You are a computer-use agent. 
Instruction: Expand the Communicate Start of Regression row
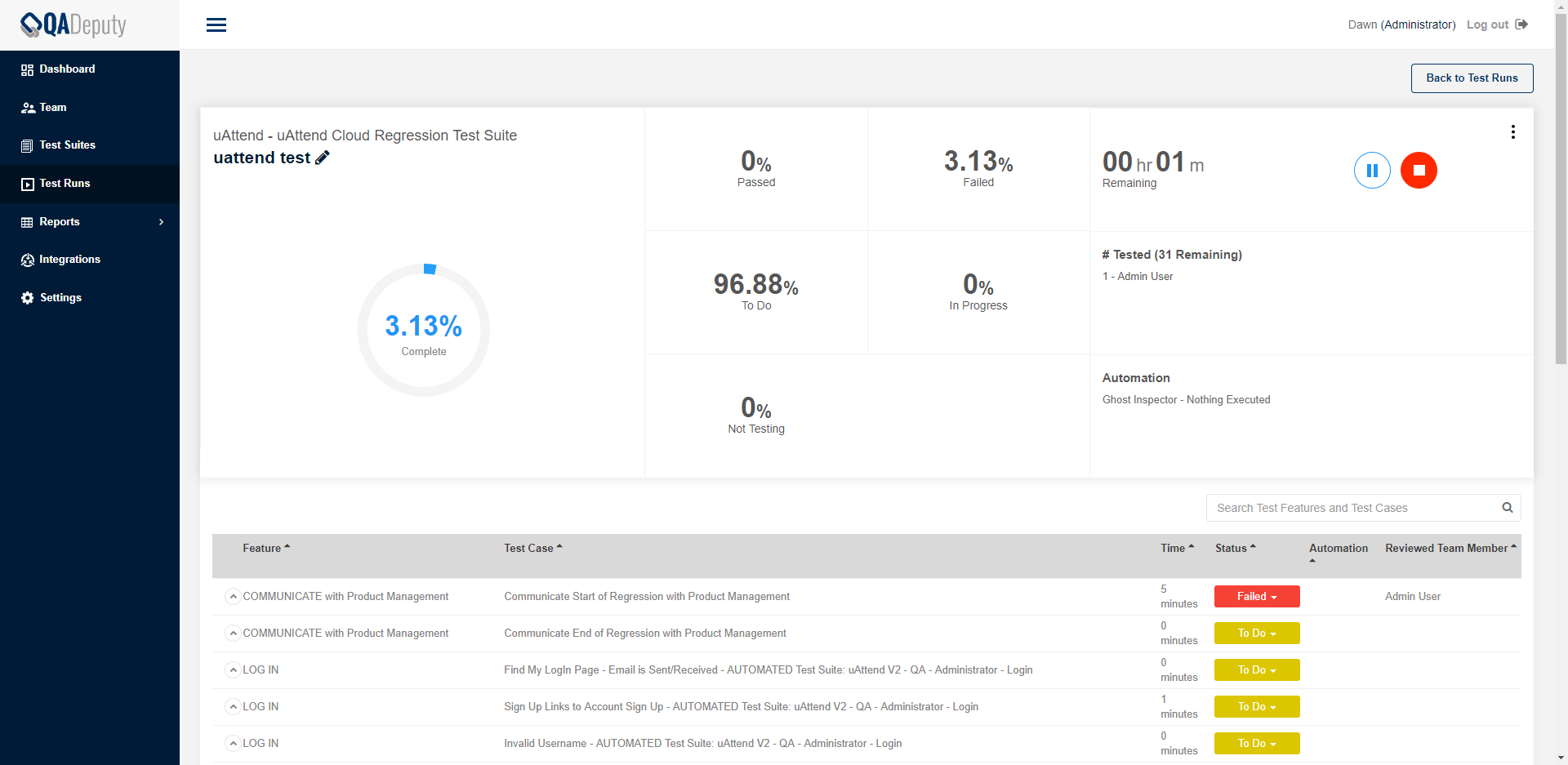coord(233,597)
